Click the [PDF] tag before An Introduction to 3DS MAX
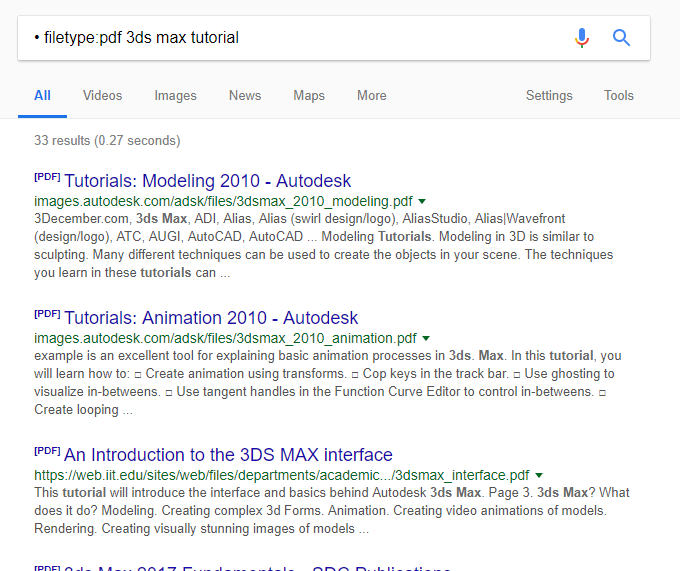 (47, 450)
